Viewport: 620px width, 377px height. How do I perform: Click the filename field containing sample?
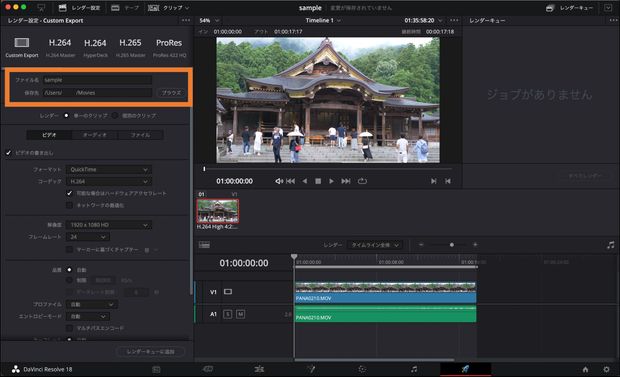[97, 80]
